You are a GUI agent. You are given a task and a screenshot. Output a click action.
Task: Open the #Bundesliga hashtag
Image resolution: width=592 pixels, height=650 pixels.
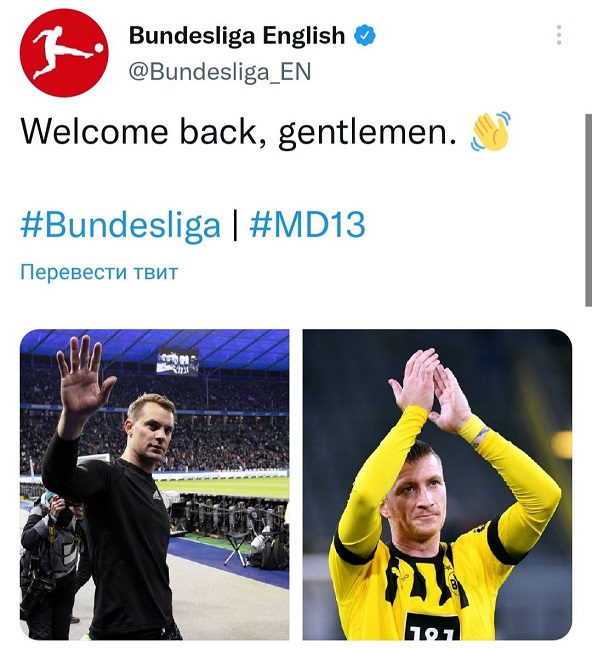point(120,225)
